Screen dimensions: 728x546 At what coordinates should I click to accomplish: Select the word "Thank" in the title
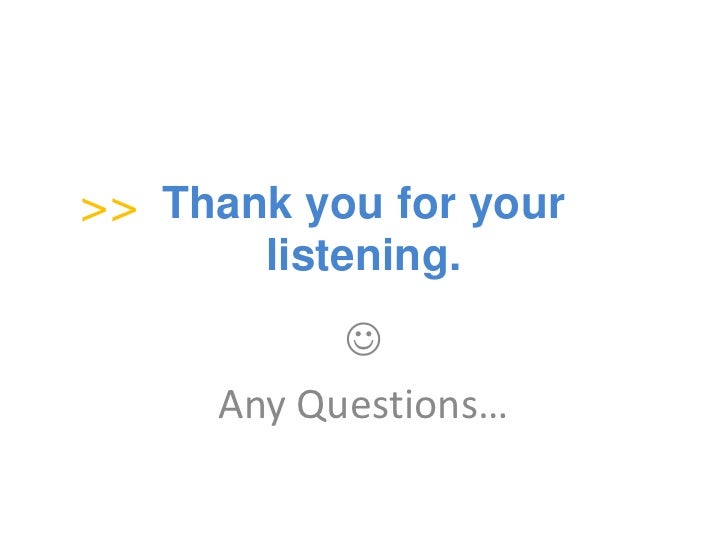click(227, 202)
